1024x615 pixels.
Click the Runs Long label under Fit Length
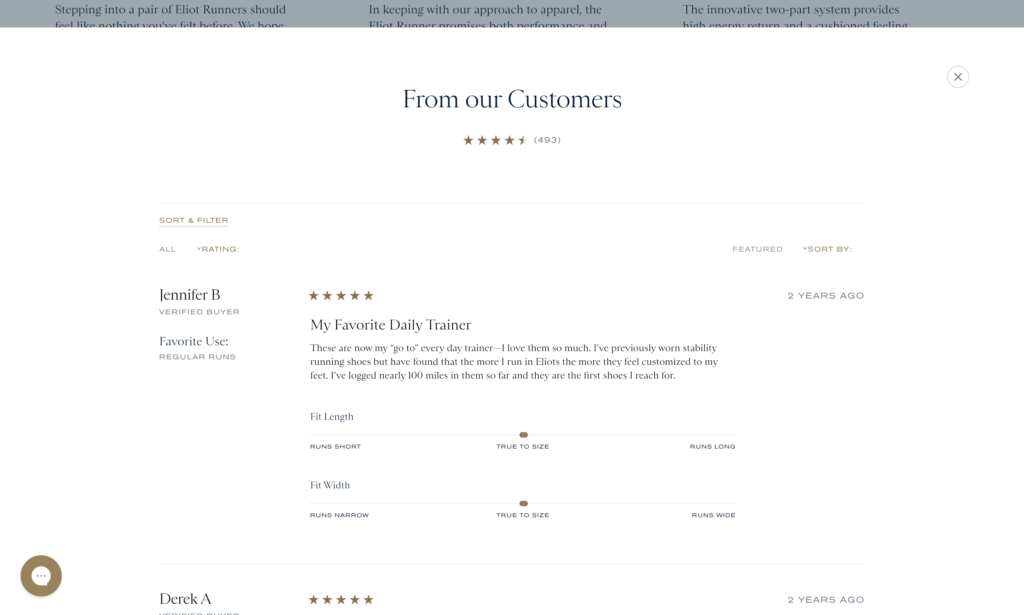pos(712,447)
